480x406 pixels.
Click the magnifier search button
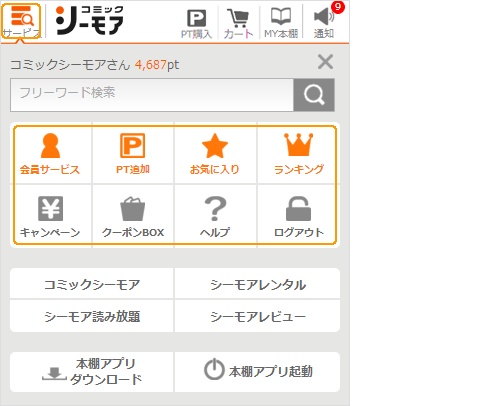tap(314, 95)
